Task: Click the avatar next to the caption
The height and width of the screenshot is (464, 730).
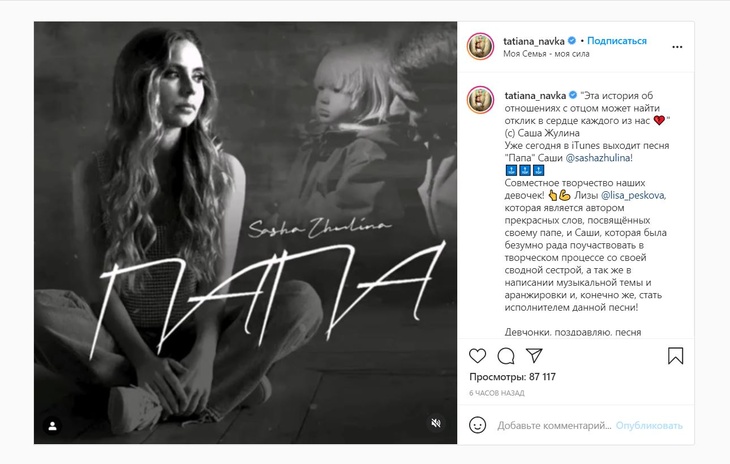Action: (x=481, y=99)
